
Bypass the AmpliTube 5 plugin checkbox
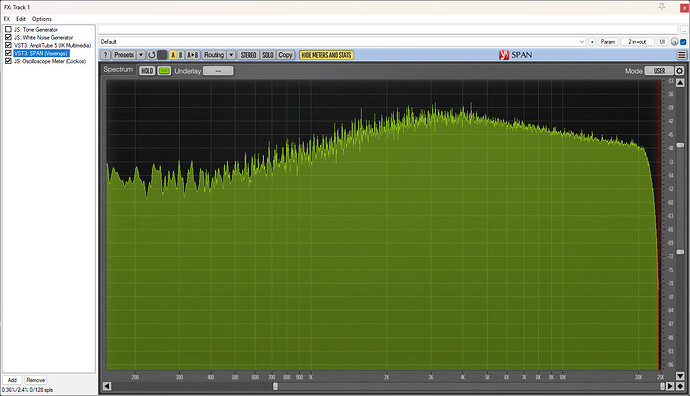8,45
